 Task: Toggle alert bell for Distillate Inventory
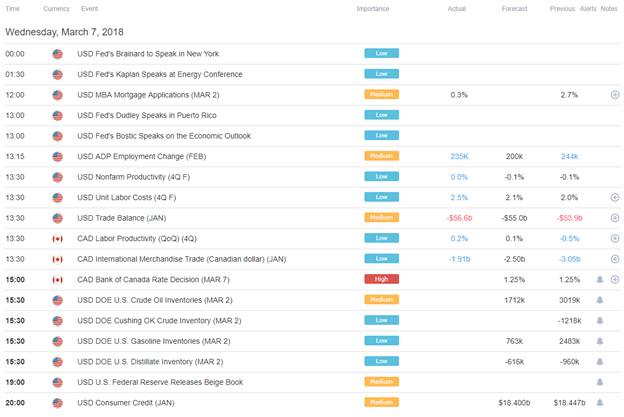599,362
